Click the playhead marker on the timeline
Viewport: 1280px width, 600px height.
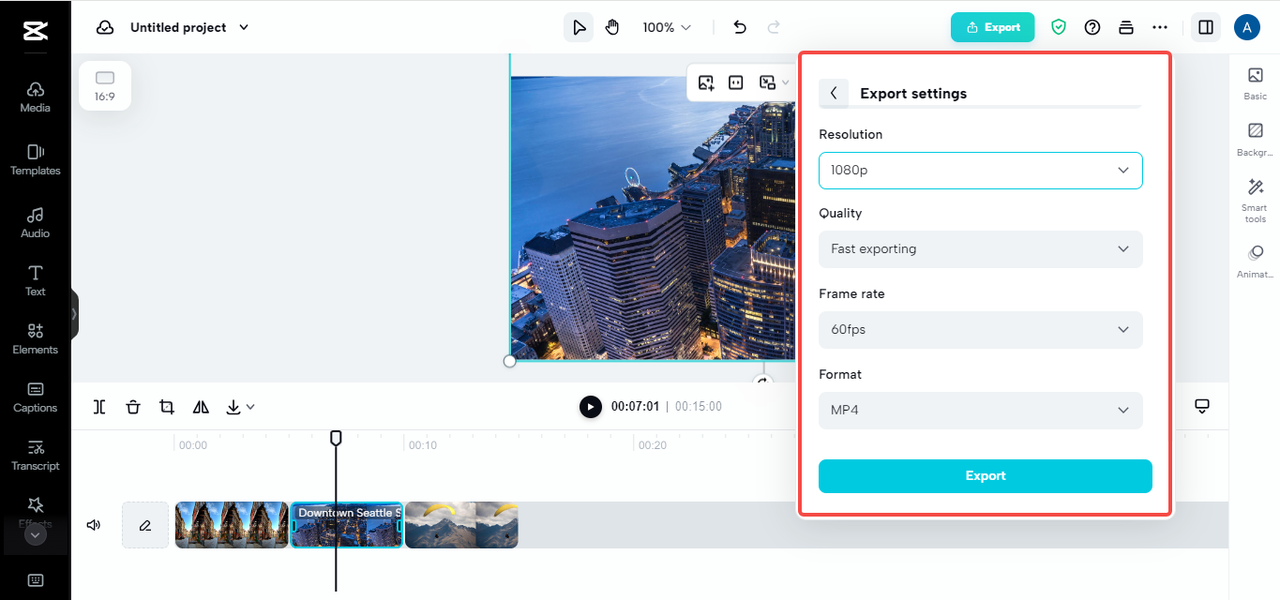(x=336, y=438)
